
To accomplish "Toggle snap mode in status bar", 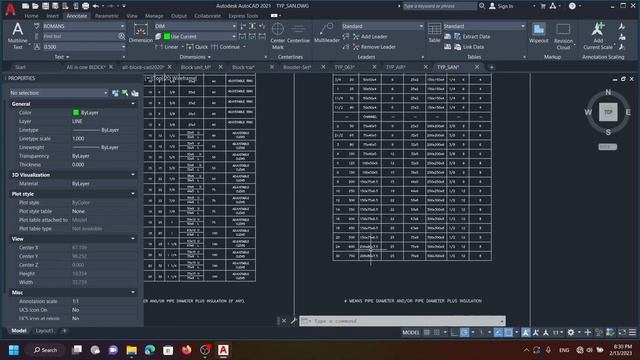I will point(437,333).
